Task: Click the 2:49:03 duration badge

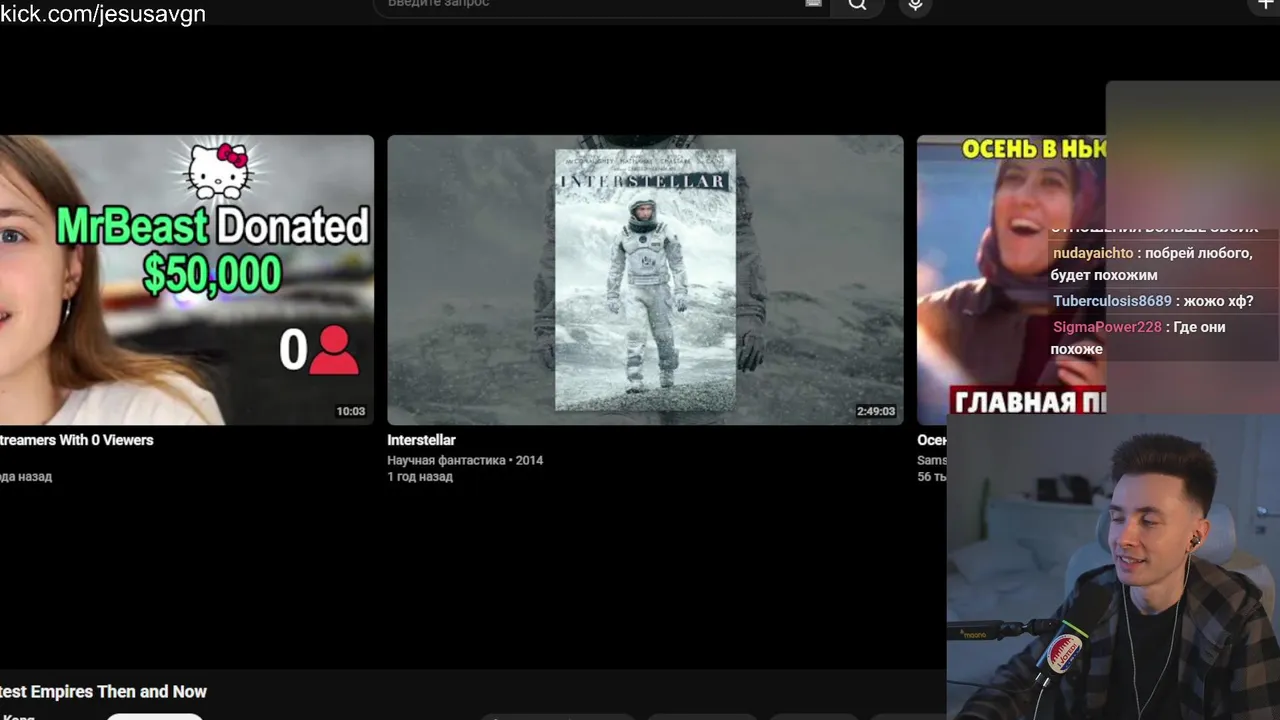Action: pos(875,411)
